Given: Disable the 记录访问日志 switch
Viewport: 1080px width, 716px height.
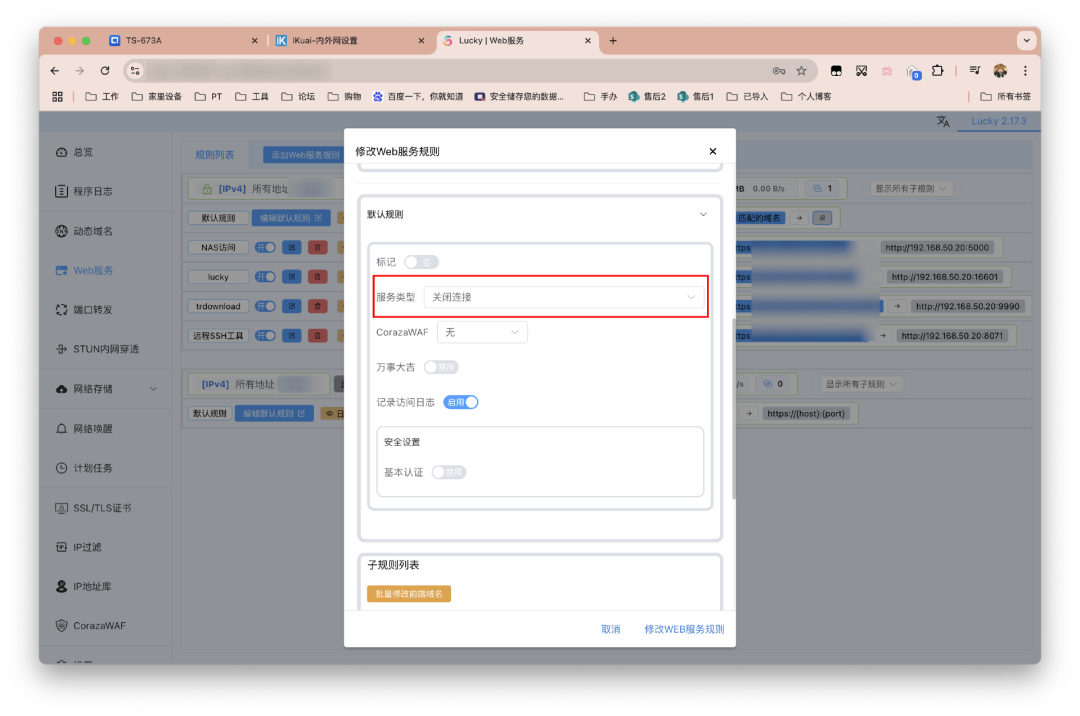Looking at the screenshot, I should [x=461, y=402].
